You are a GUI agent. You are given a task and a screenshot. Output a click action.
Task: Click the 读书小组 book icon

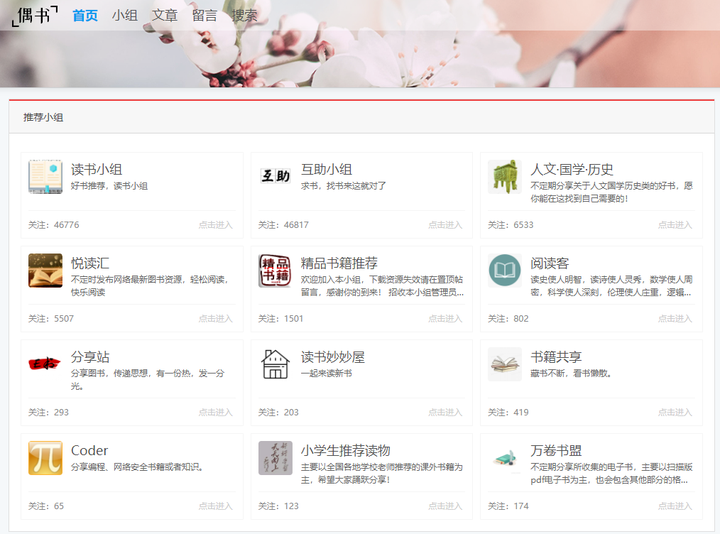tap(45, 177)
